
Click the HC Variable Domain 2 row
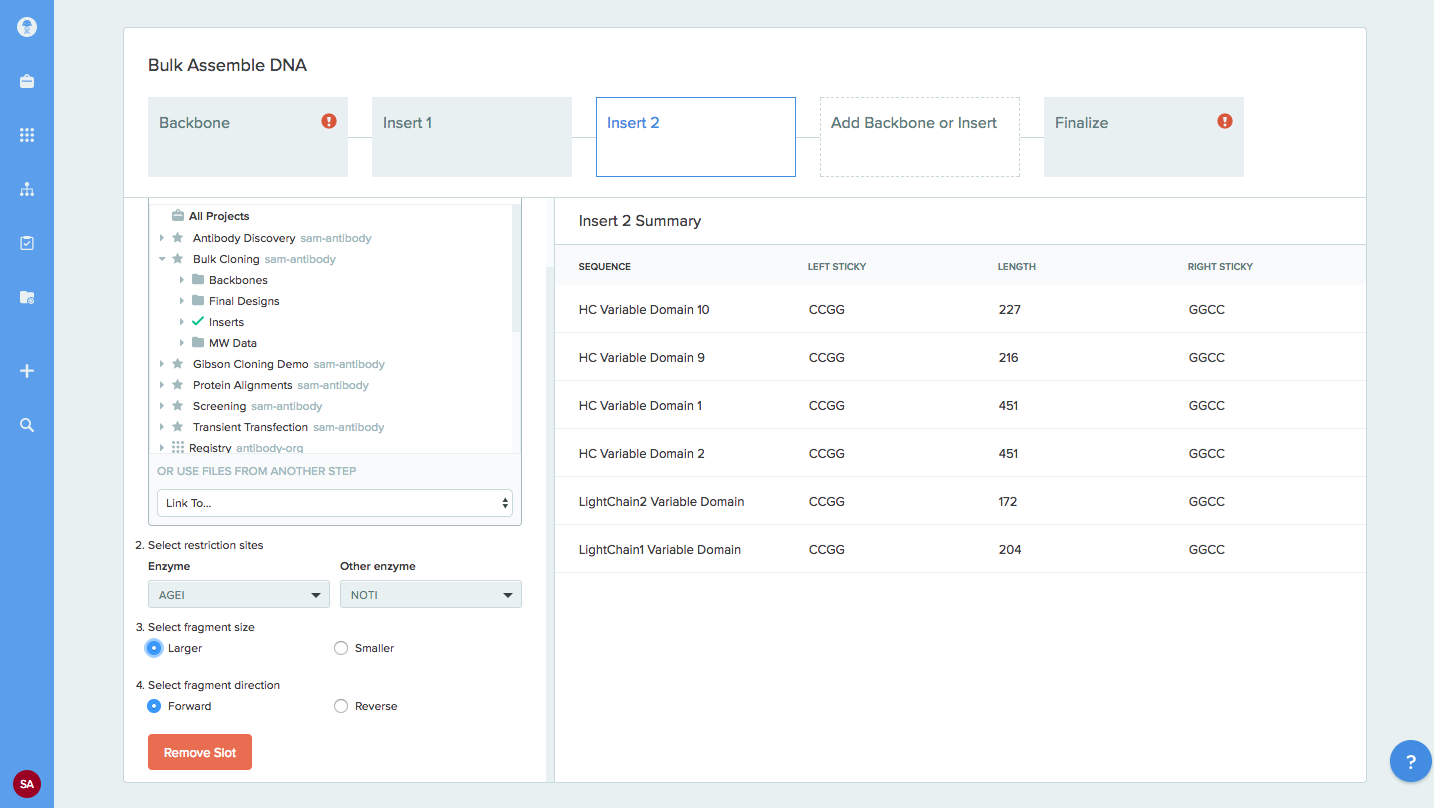(960, 453)
